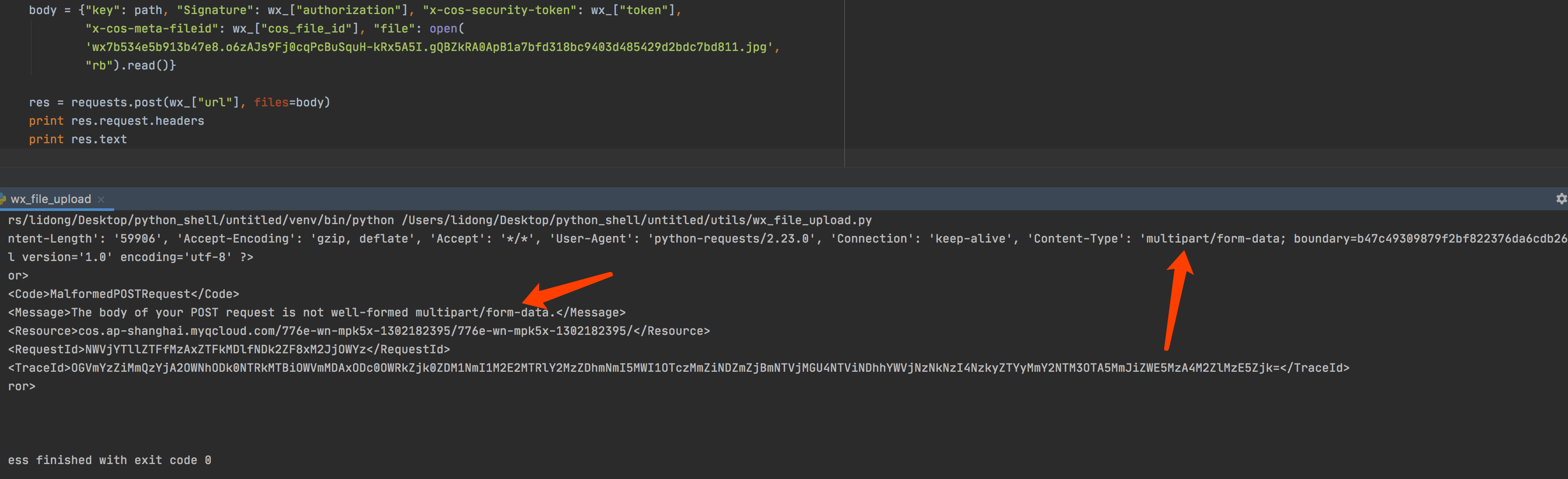Click the RequestId output line

pyautogui.click(x=229, y=349)
